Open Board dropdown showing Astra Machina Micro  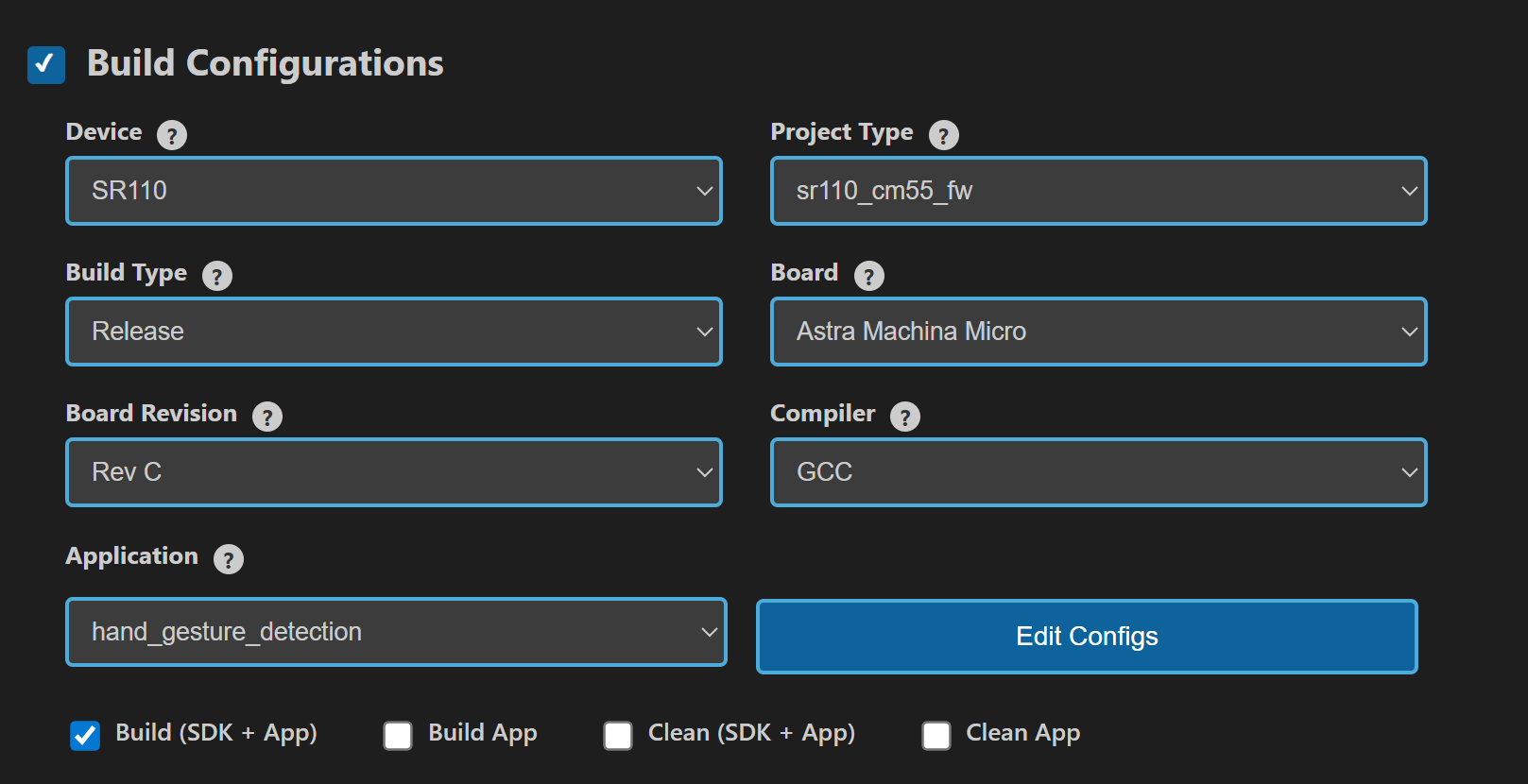[x=1099, y=332]
